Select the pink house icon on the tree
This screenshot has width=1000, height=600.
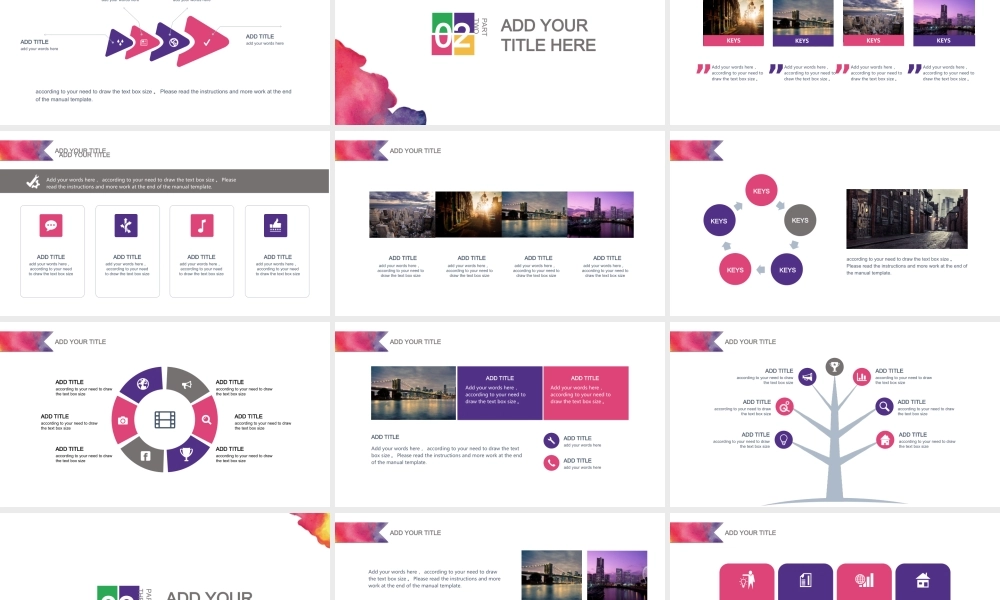(x=885, y=439)
